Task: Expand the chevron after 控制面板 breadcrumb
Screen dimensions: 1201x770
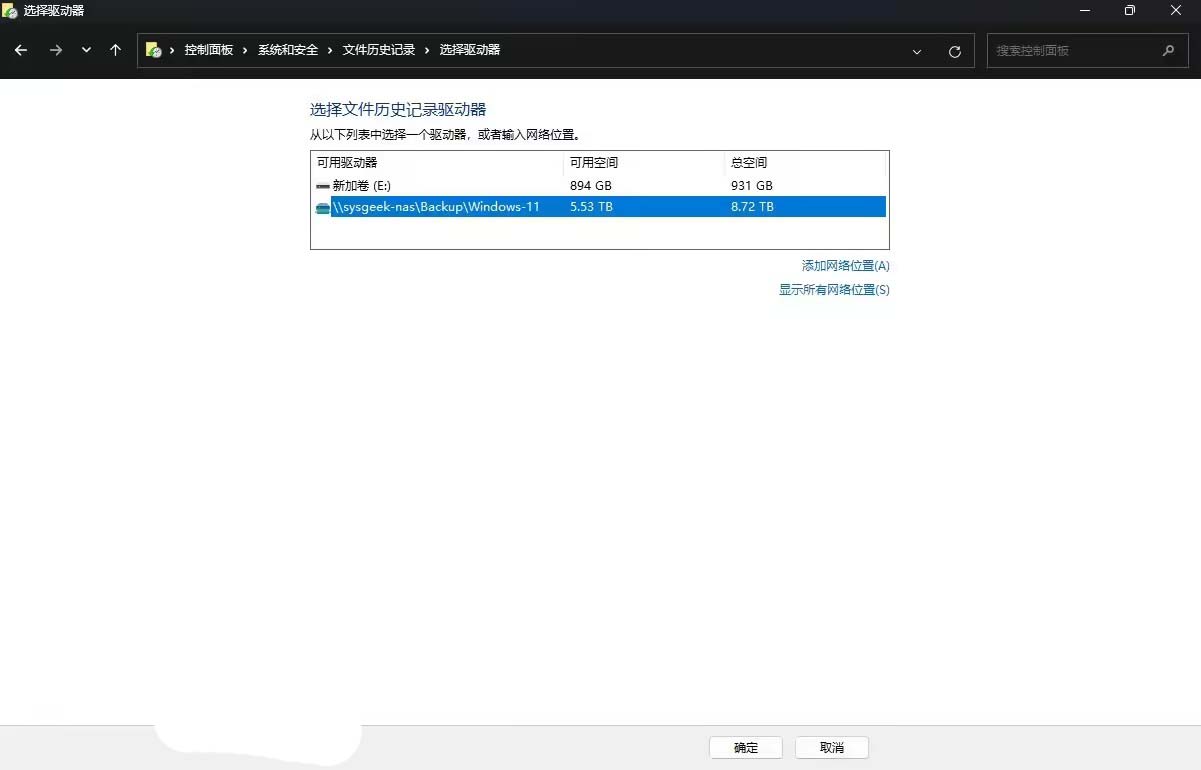Action: (245, 50)
